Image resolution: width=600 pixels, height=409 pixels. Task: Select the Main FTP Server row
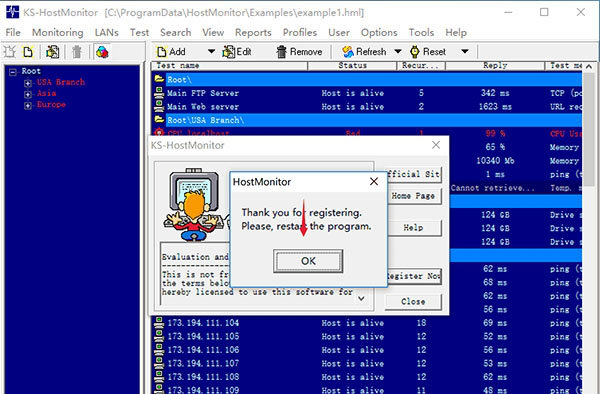(x=367, y=93)
